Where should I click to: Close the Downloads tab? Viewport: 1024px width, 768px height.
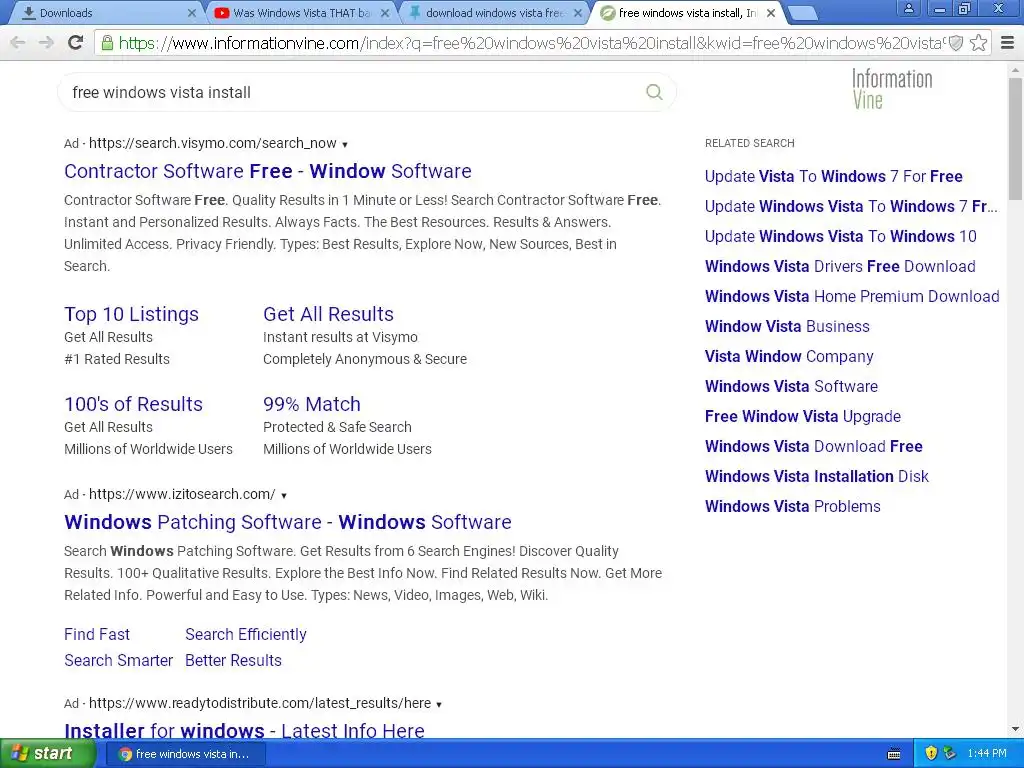191,13
